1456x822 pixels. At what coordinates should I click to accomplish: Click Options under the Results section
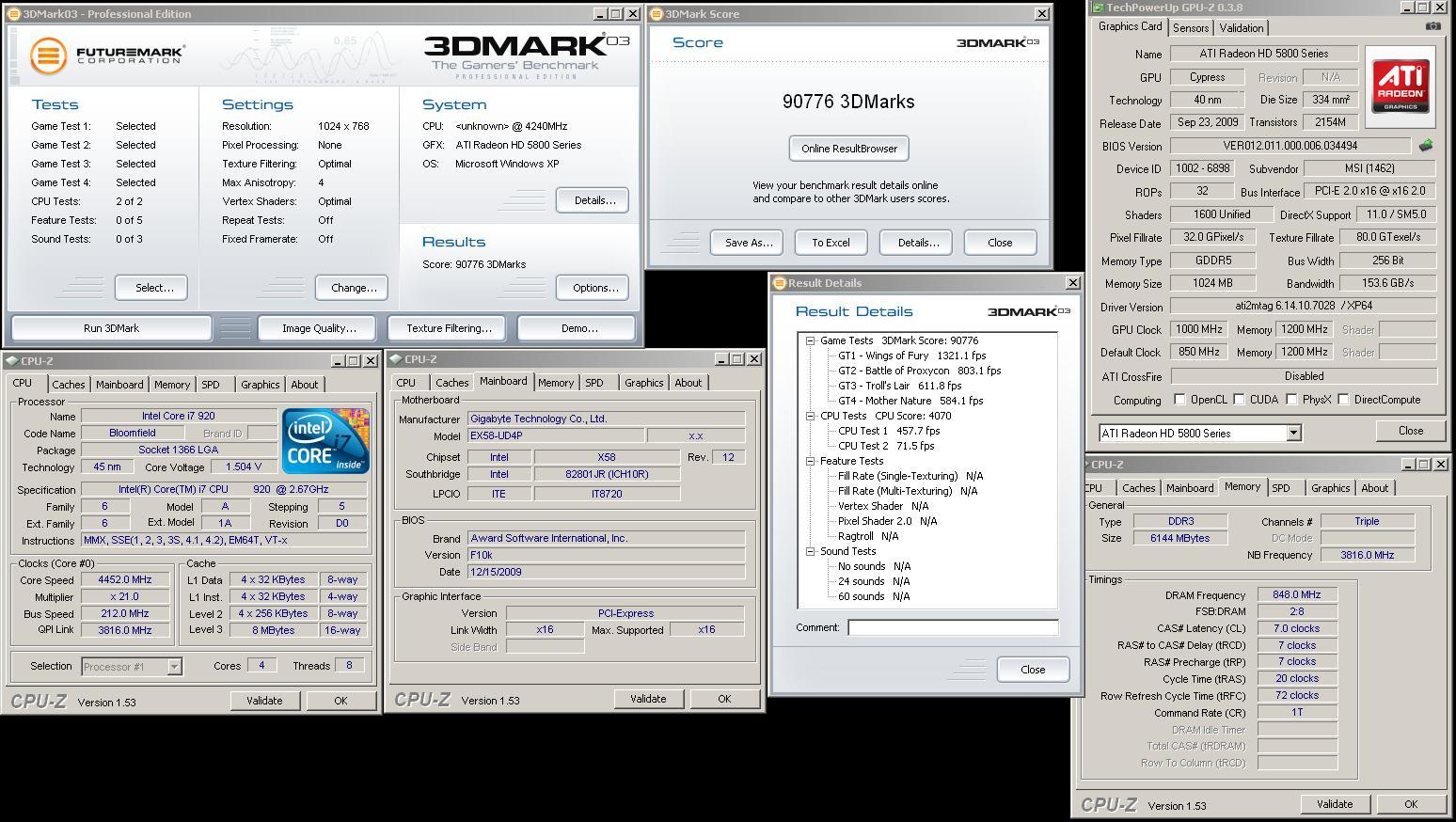(x=593, y=288)
